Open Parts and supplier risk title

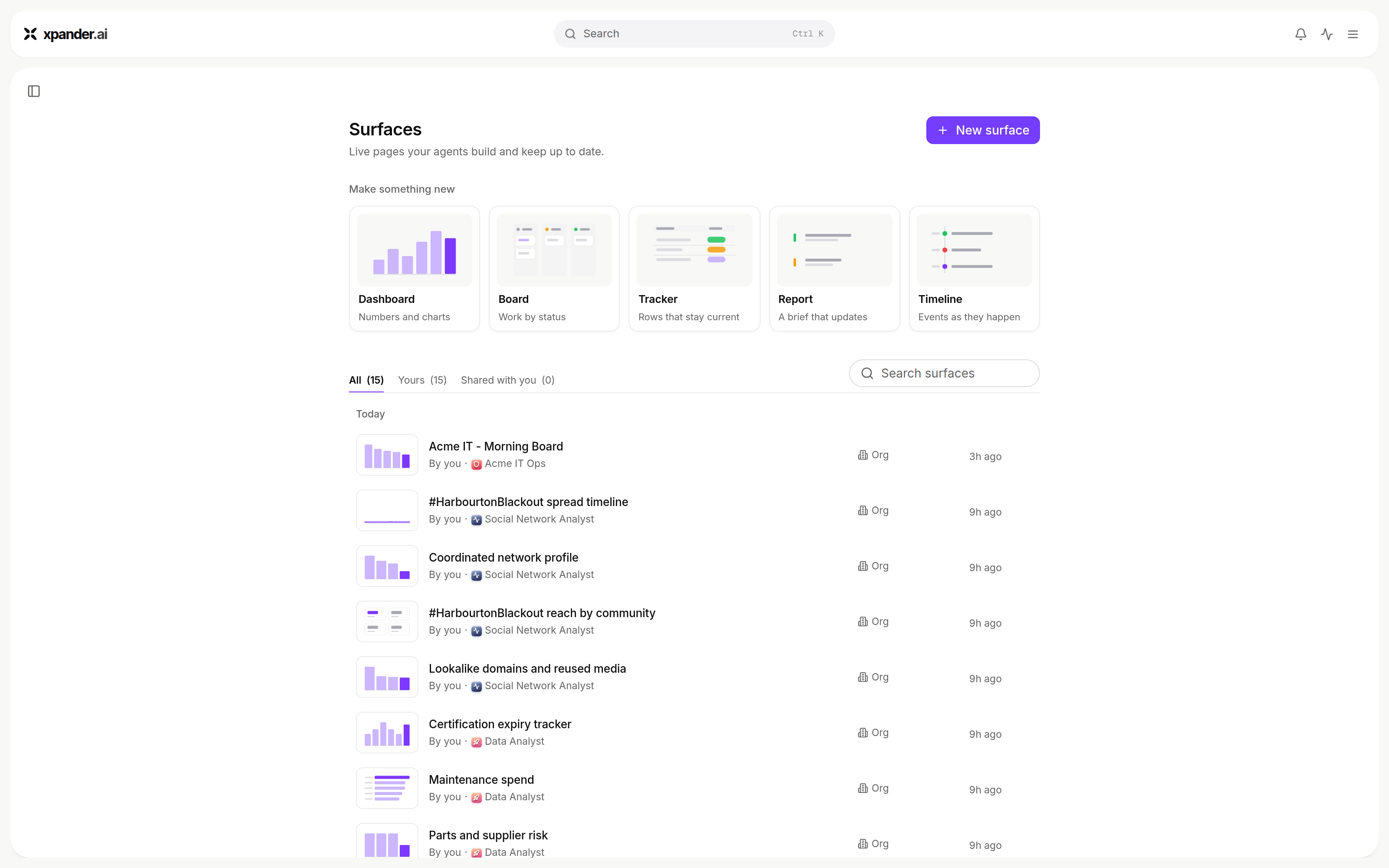[488, 835]
